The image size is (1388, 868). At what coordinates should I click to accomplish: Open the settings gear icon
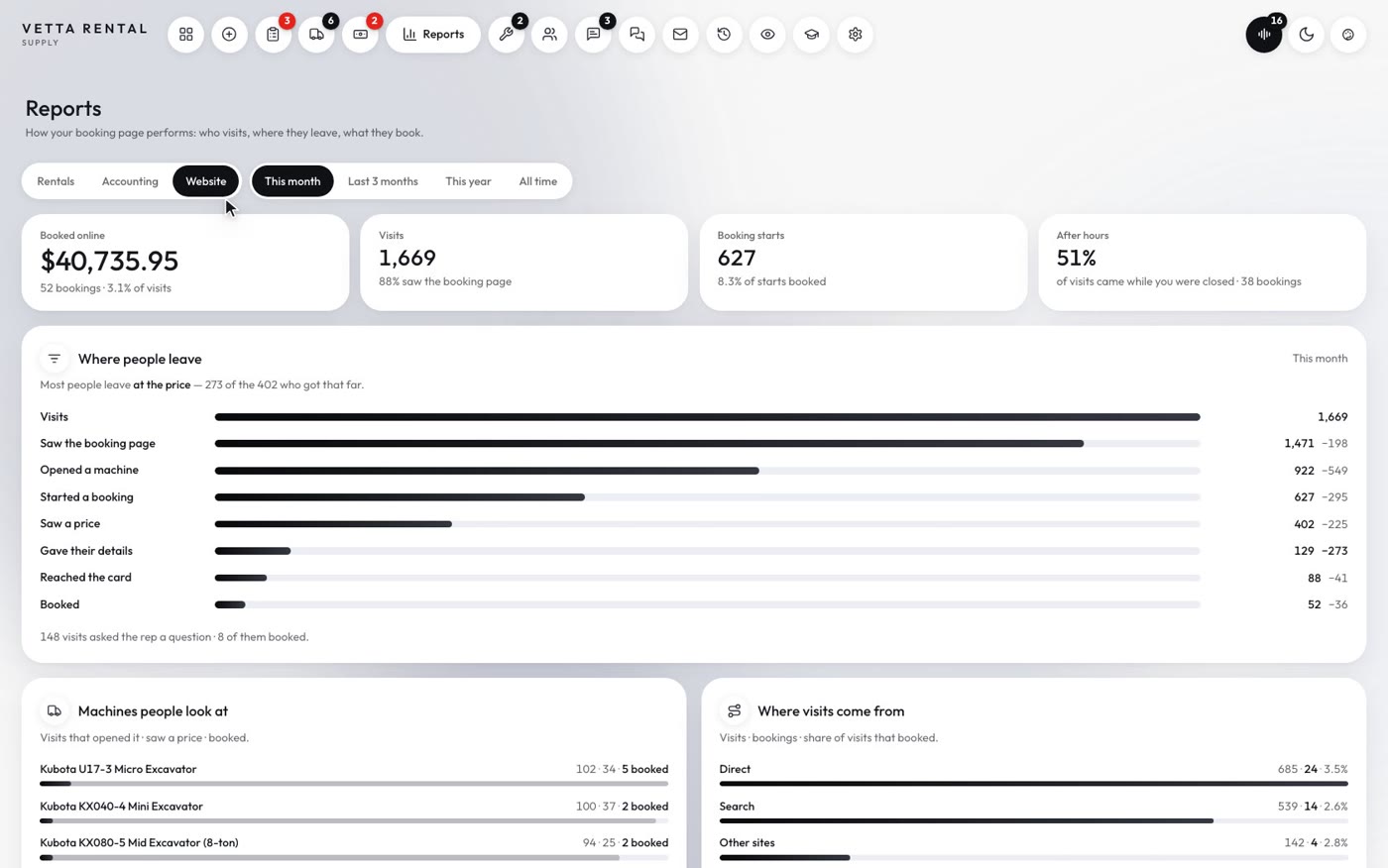(x=855, y=35)
